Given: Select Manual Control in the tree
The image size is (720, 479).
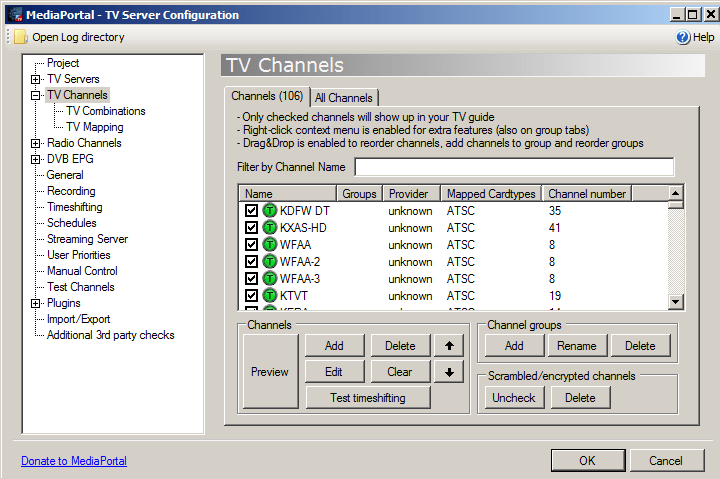Looking at the screenshot, I should point(82,271).
